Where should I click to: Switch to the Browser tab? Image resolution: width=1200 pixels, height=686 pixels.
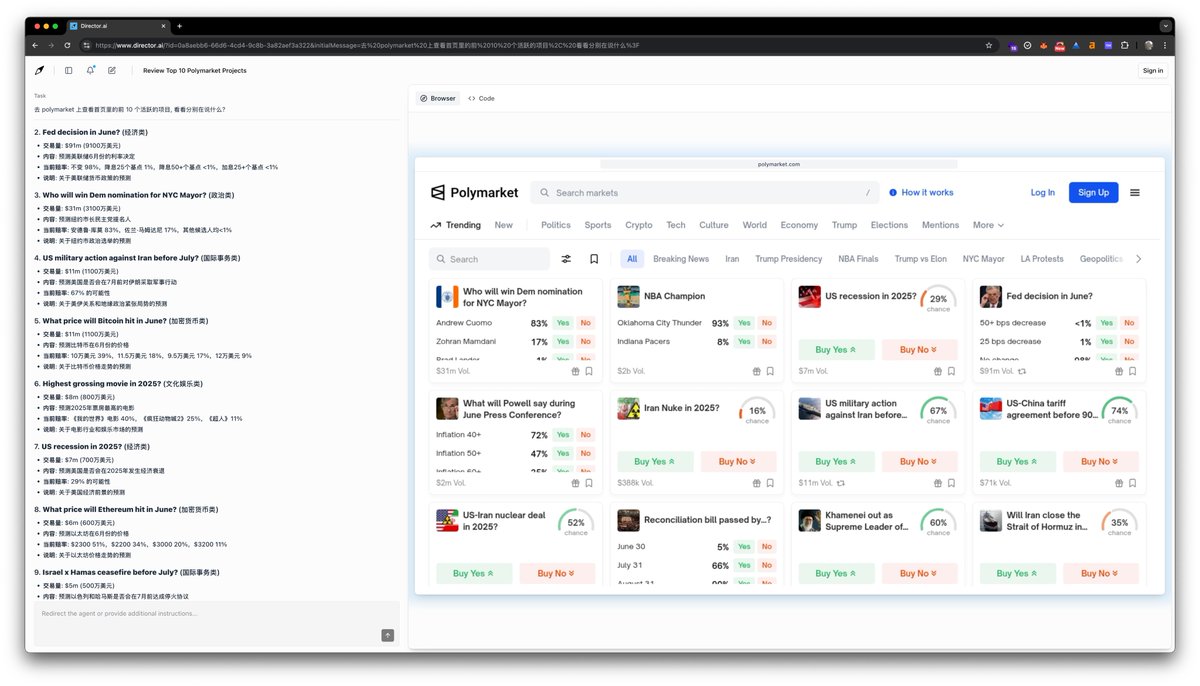pos(438,99)
